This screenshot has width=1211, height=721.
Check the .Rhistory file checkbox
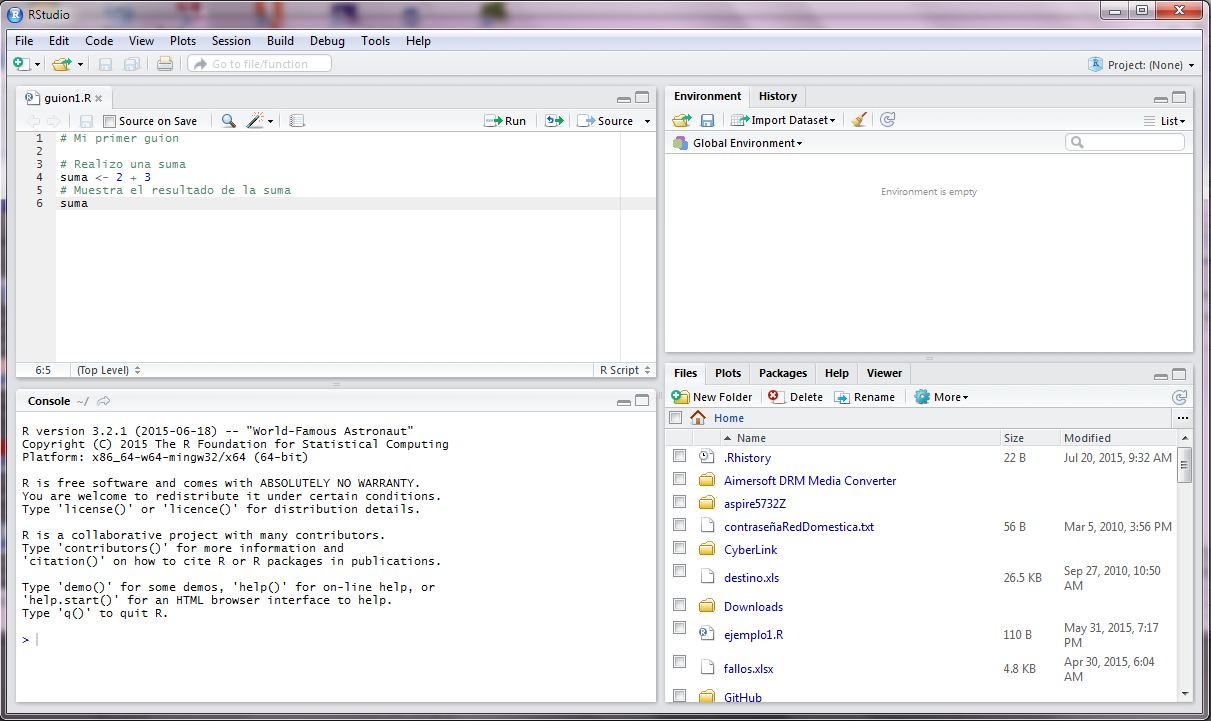click(x=679, y=456)
